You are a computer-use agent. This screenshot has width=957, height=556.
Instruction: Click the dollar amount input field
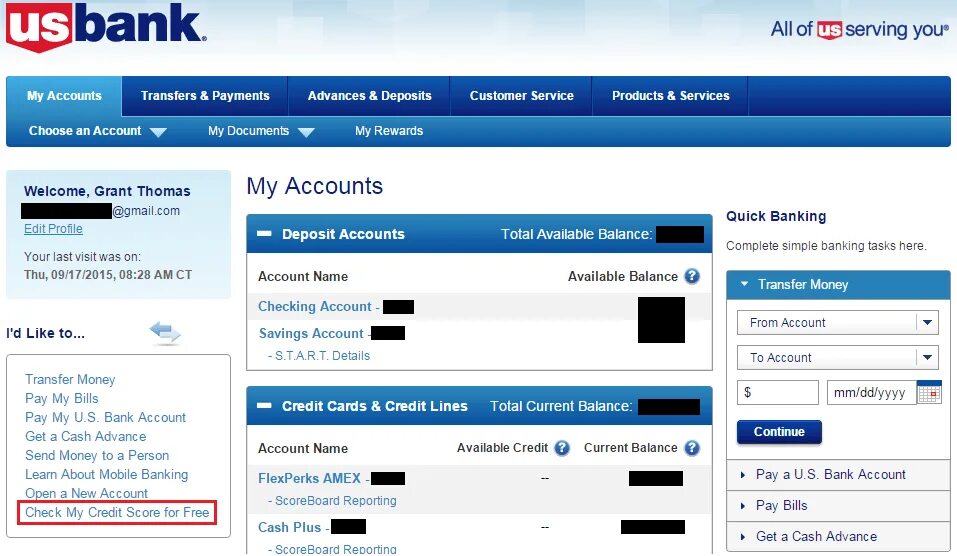(778, 392)
